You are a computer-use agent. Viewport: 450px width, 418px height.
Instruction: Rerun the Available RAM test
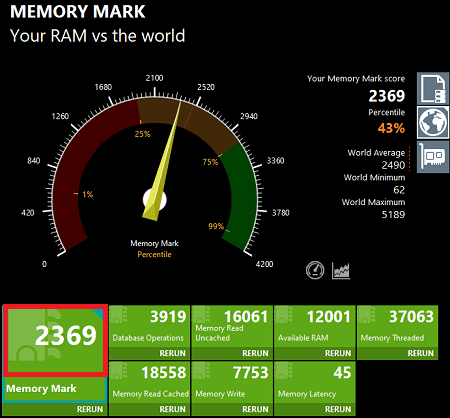click(x=338, y=353)
